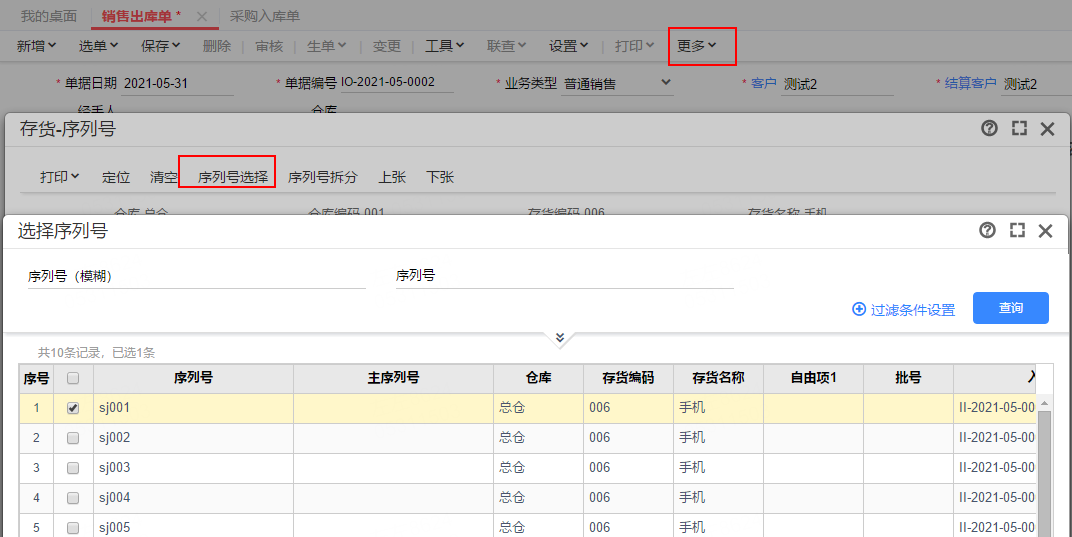1072x537 pixels.
Task: Close the 销售出库单 tab with X
Action: click(202, 17)
